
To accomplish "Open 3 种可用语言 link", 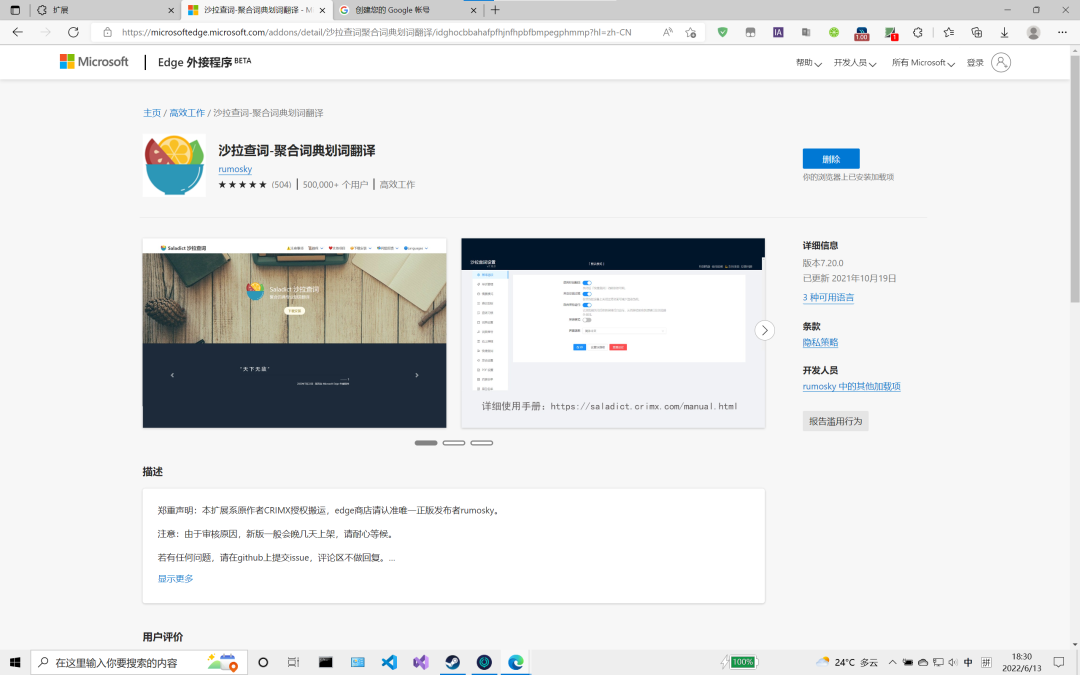I will point(828,298).
